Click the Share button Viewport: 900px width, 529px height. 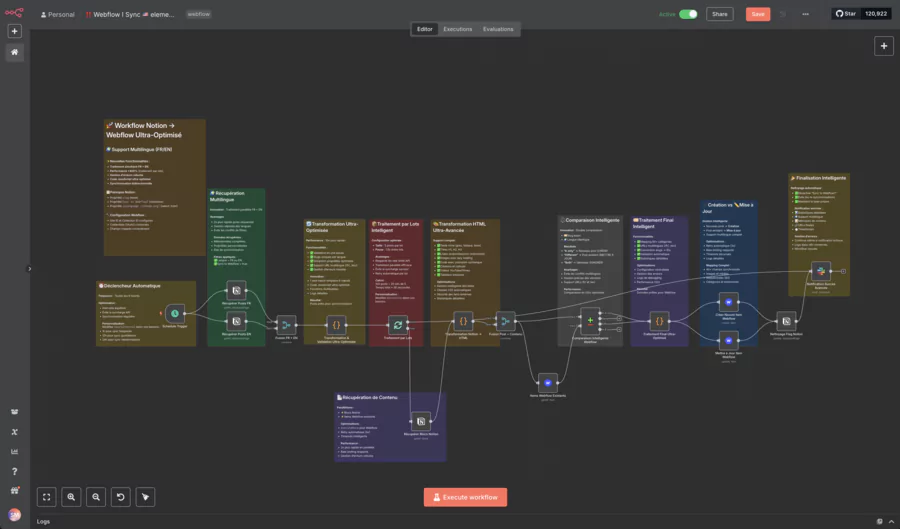pos(720,14)
